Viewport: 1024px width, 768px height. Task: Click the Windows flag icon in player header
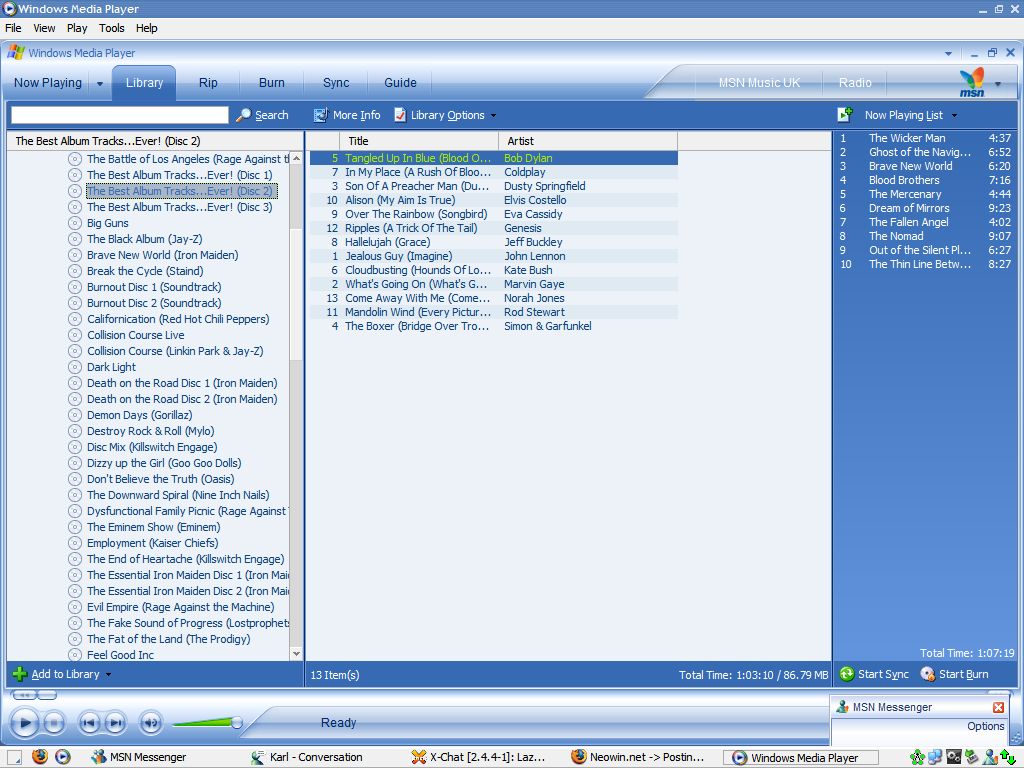click(x=16, y=53)
